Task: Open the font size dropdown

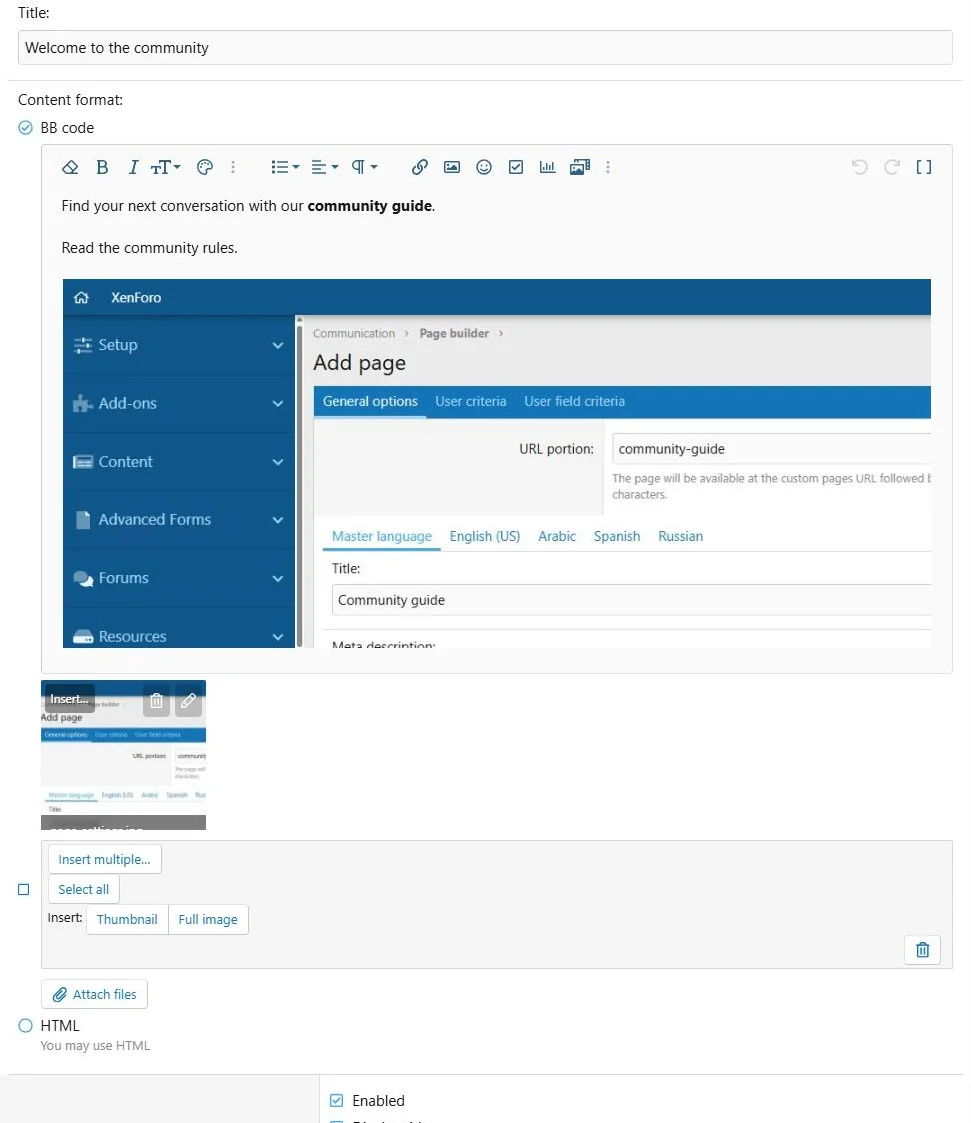Action: (165, 167)
